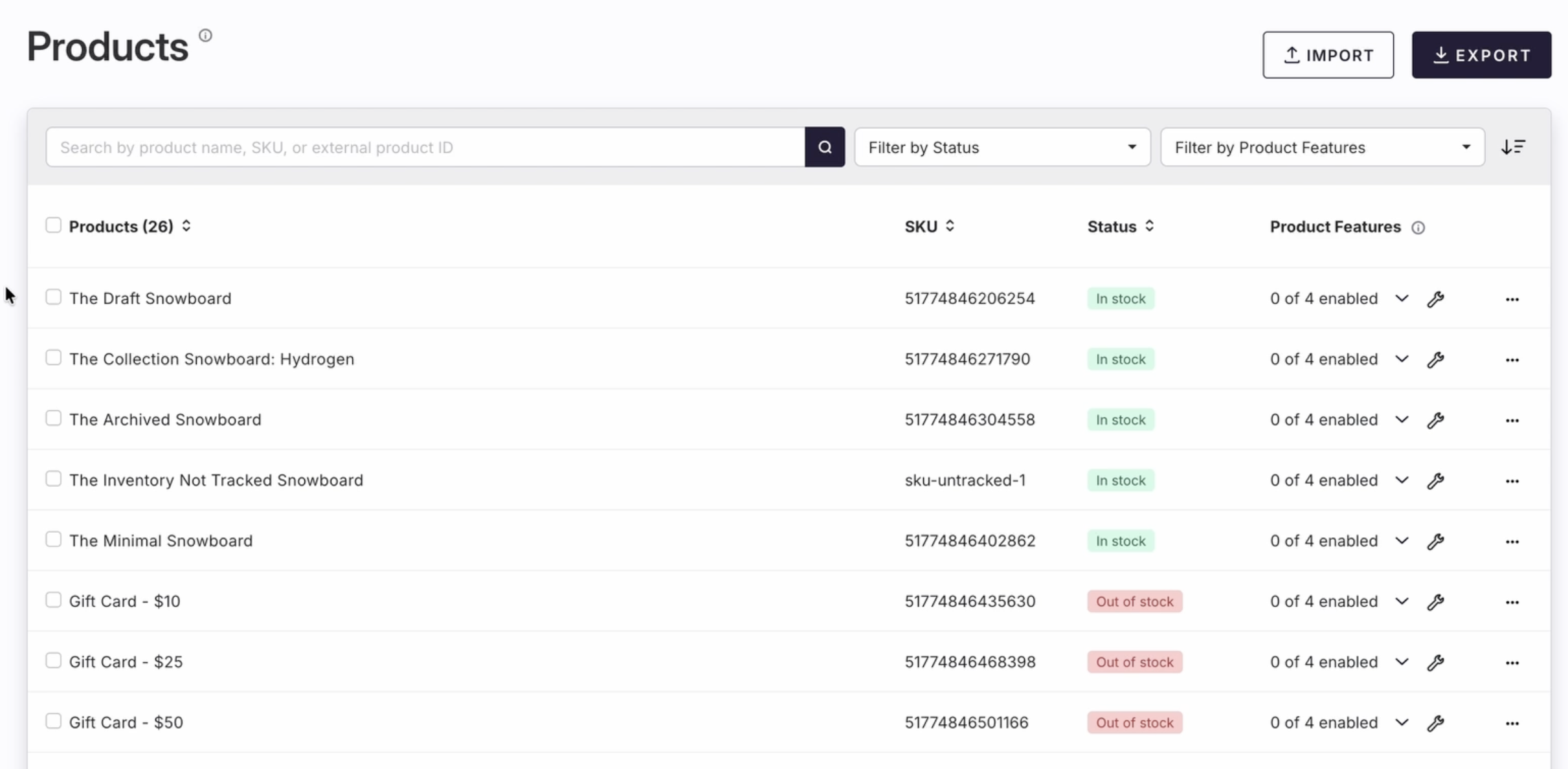Open the Filter by Status dropdown
The image size is (1568, 769).
pos(1002,148)
